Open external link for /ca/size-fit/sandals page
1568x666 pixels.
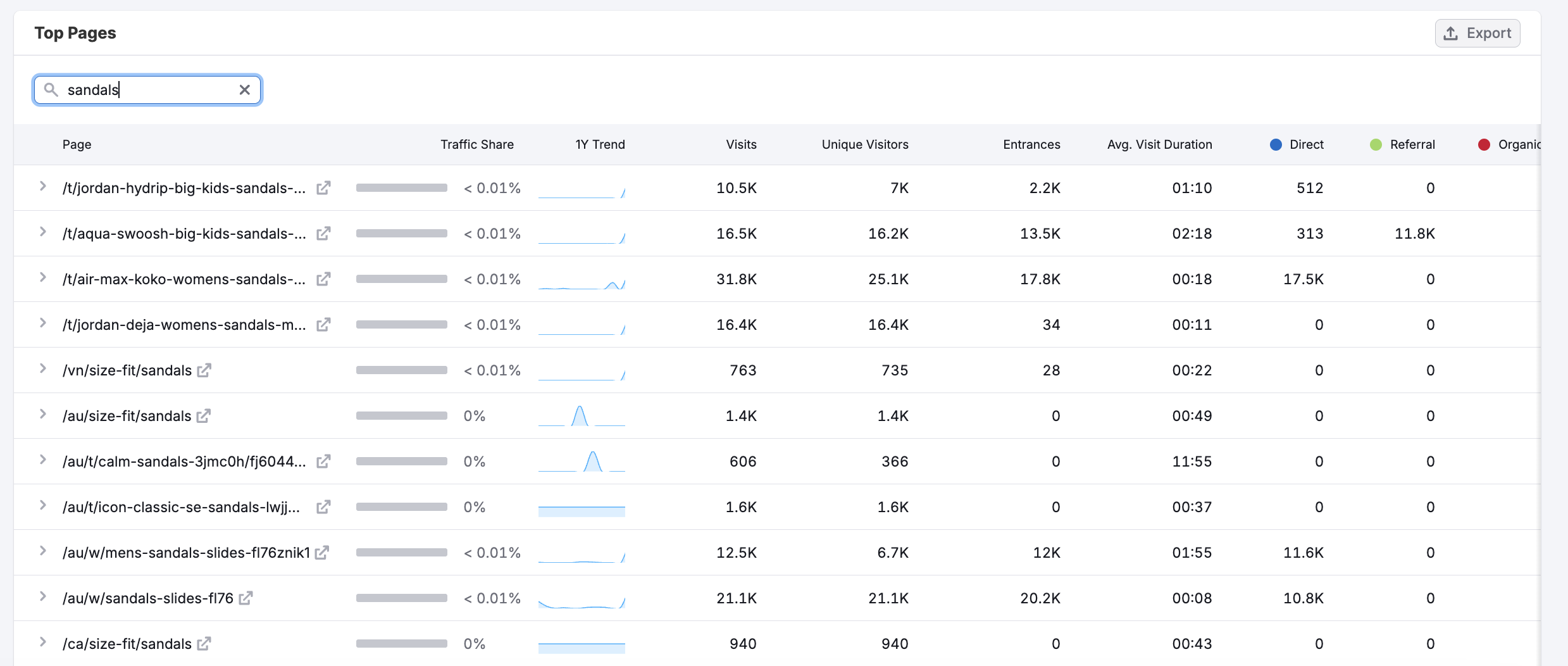[204, 644]
